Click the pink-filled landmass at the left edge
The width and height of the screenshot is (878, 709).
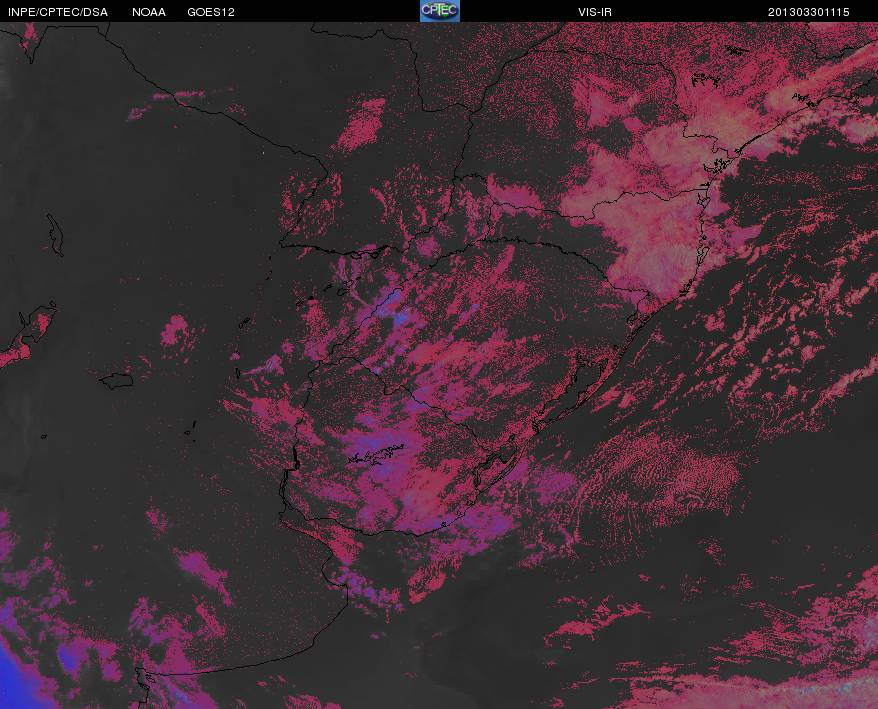25,336
